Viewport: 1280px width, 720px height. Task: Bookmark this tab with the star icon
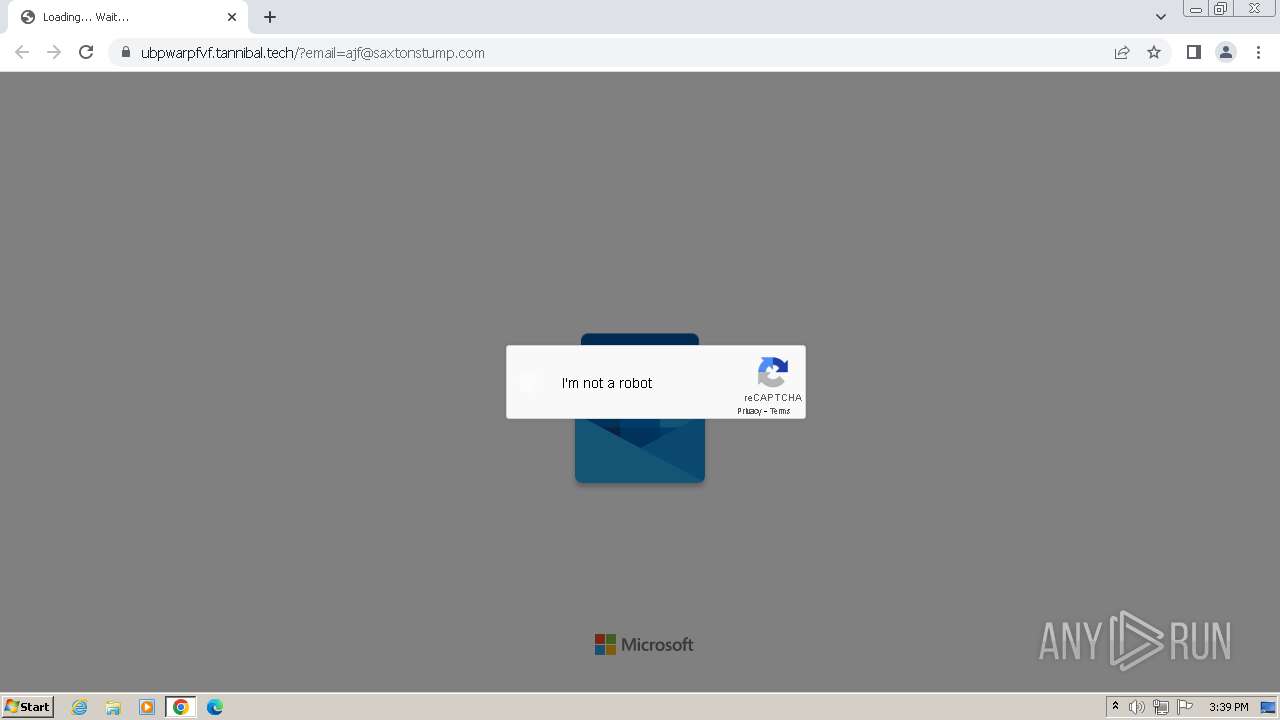(x=1154, y=52)
